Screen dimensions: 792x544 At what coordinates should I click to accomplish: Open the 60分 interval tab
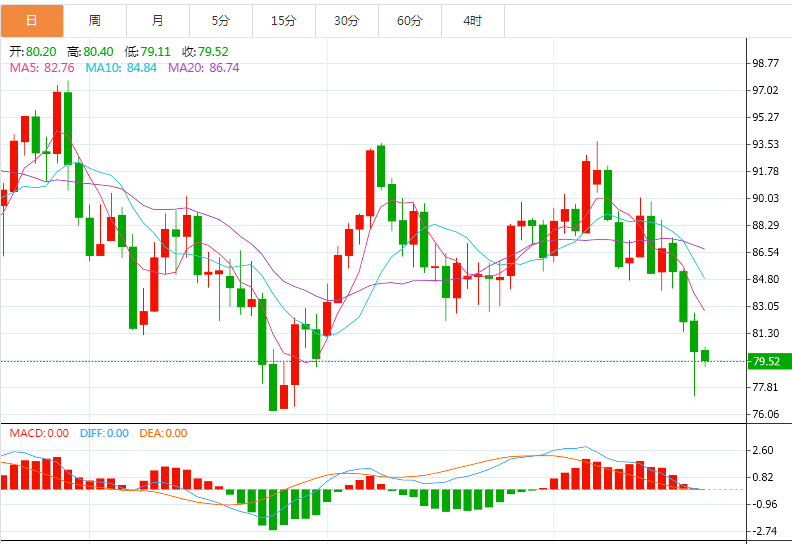tap(410, 21)
